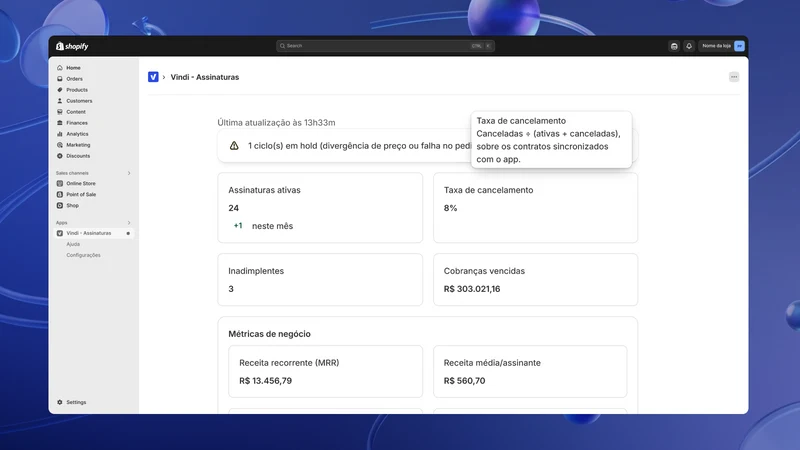800x450 pixels.
Task: Click the Online Store icon
Action: click(60, 184)
